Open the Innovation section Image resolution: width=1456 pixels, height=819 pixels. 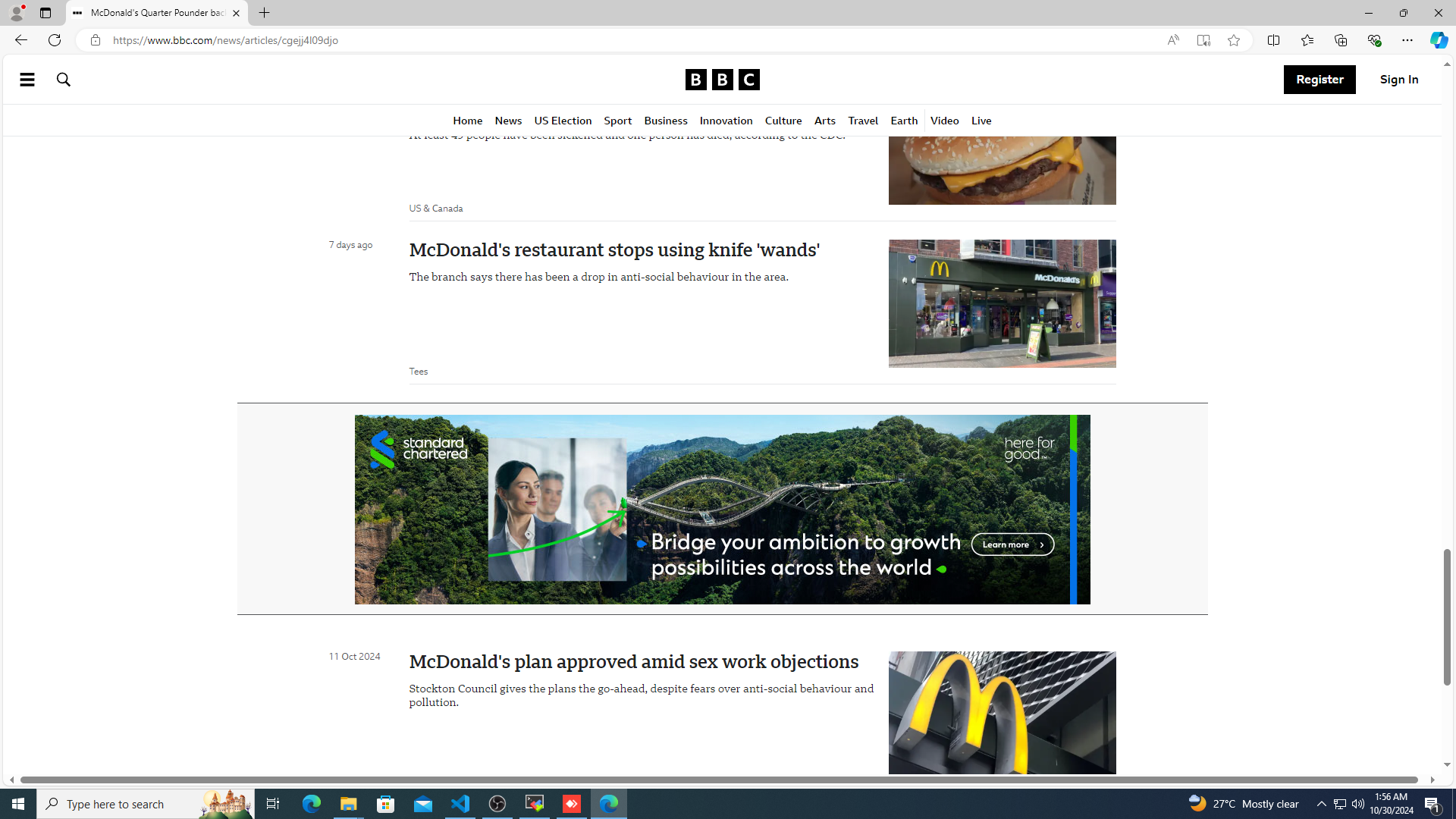[726, 121]
